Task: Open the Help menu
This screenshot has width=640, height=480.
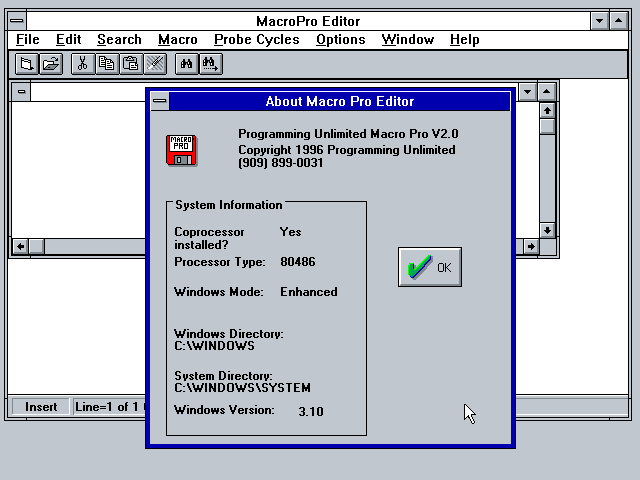Action: coord(464,40)
